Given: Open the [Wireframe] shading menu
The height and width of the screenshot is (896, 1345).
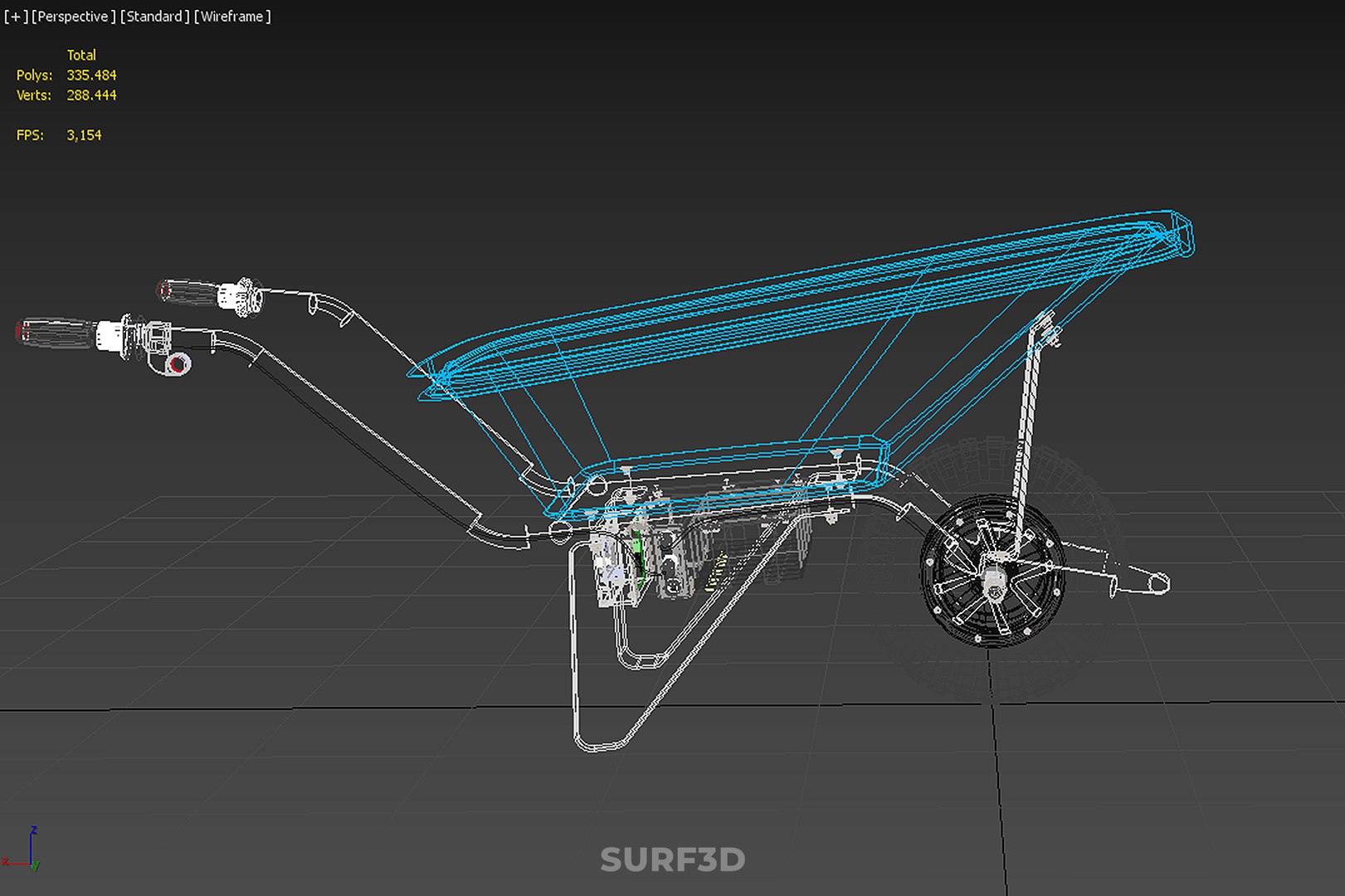Looking at the screenshot, I should tap(232, 17).
